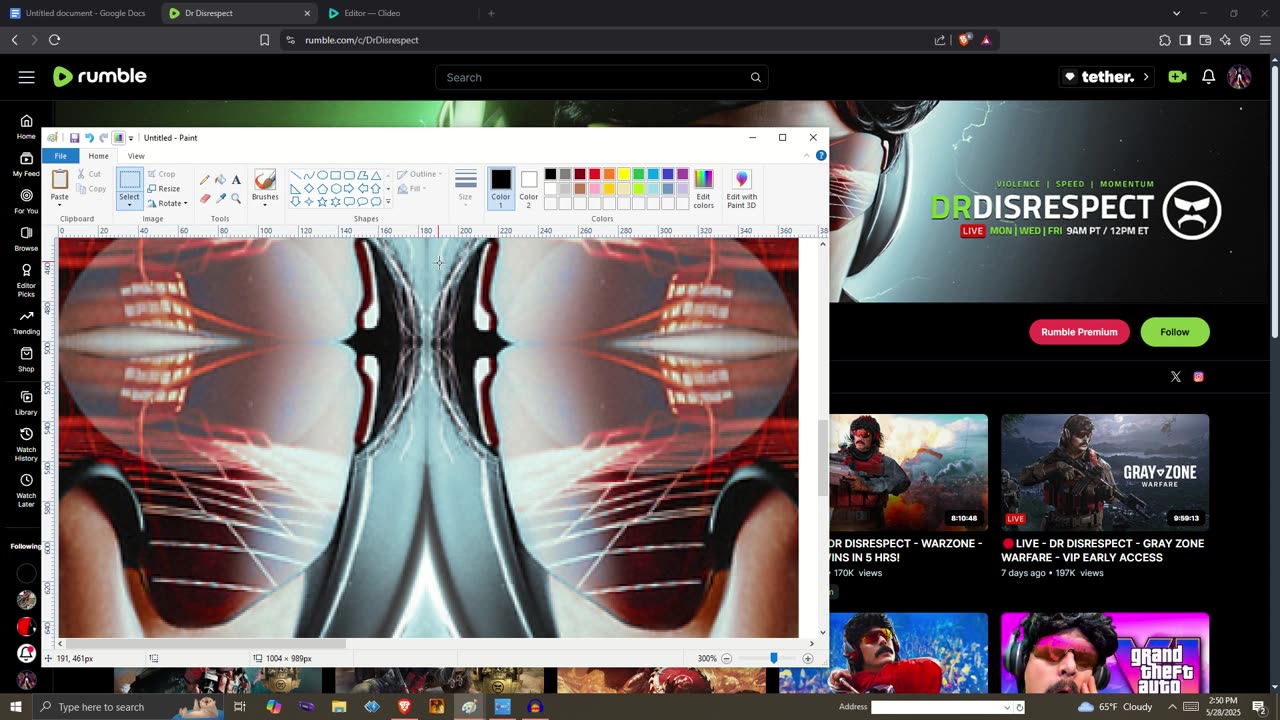
Task: Open Gray Zone Warfare live video title
Action: 1102,550
